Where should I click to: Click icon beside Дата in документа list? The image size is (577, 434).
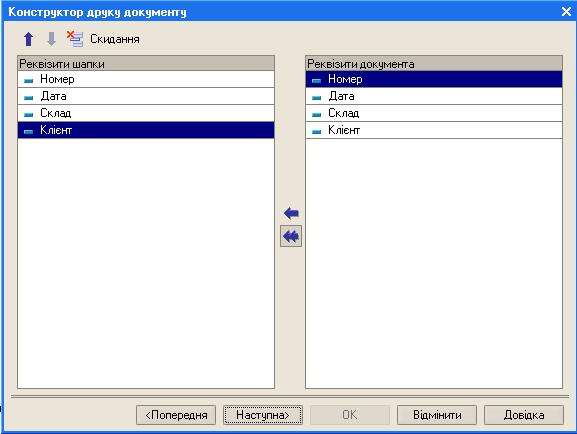click(x=316, y=97)
